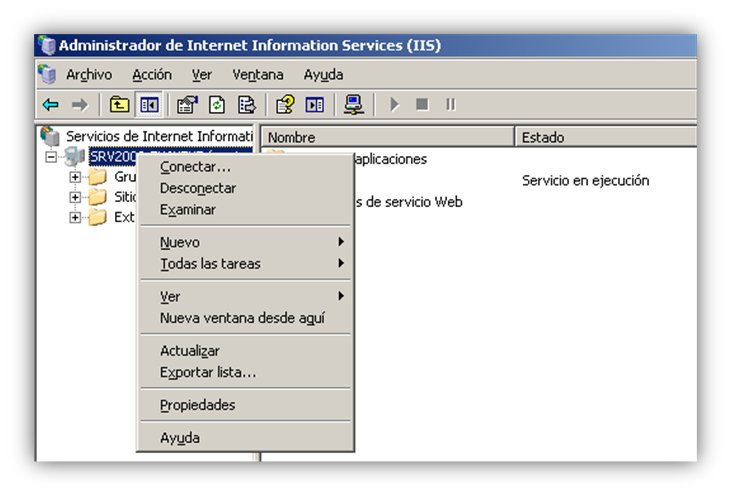Choose Conectar... from context menu
The height and width of the screenshot is (500, 731).
click(x=246, y=167)
